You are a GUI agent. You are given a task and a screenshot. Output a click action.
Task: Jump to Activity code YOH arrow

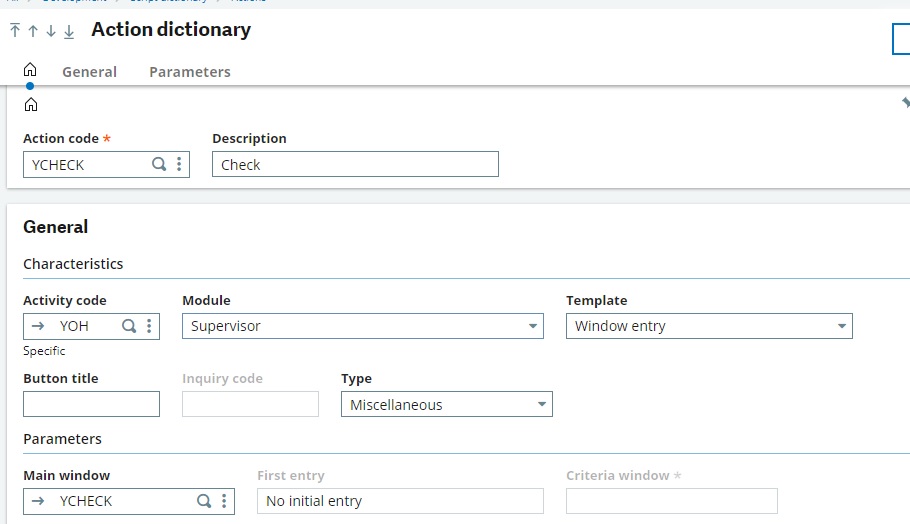(x=38, y=326)
